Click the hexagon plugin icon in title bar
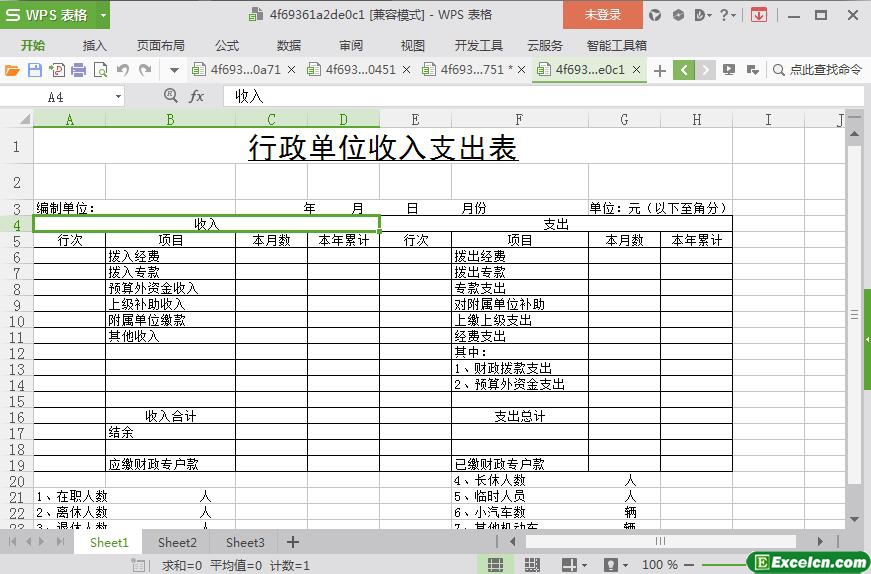This screenshot has width=871, height=574. [678, 16]
